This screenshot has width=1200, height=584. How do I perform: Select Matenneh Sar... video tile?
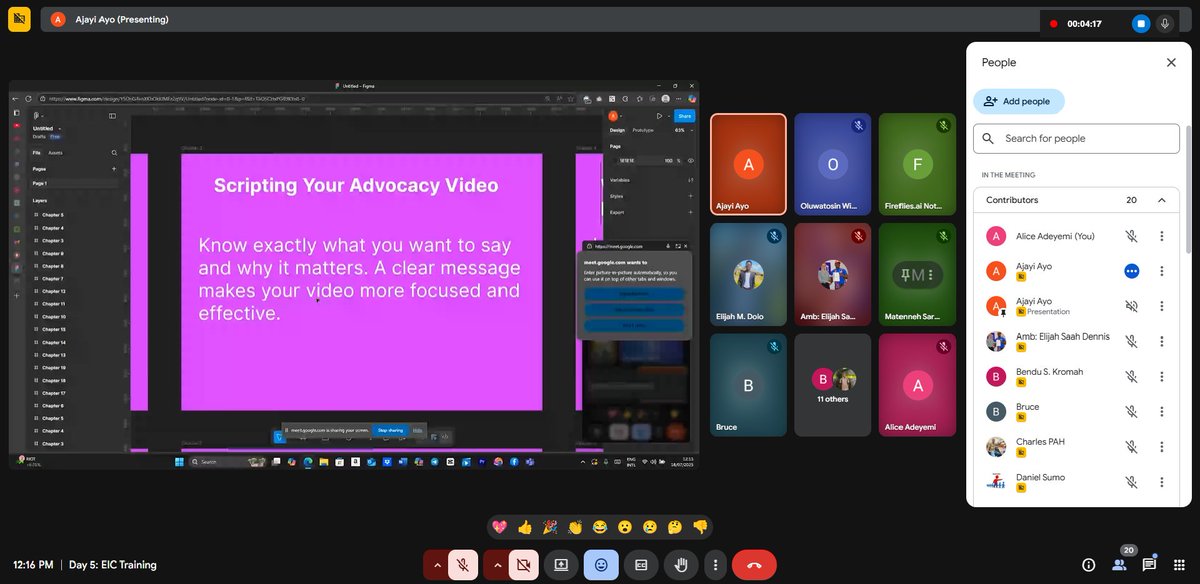click(x=917, y=275)
